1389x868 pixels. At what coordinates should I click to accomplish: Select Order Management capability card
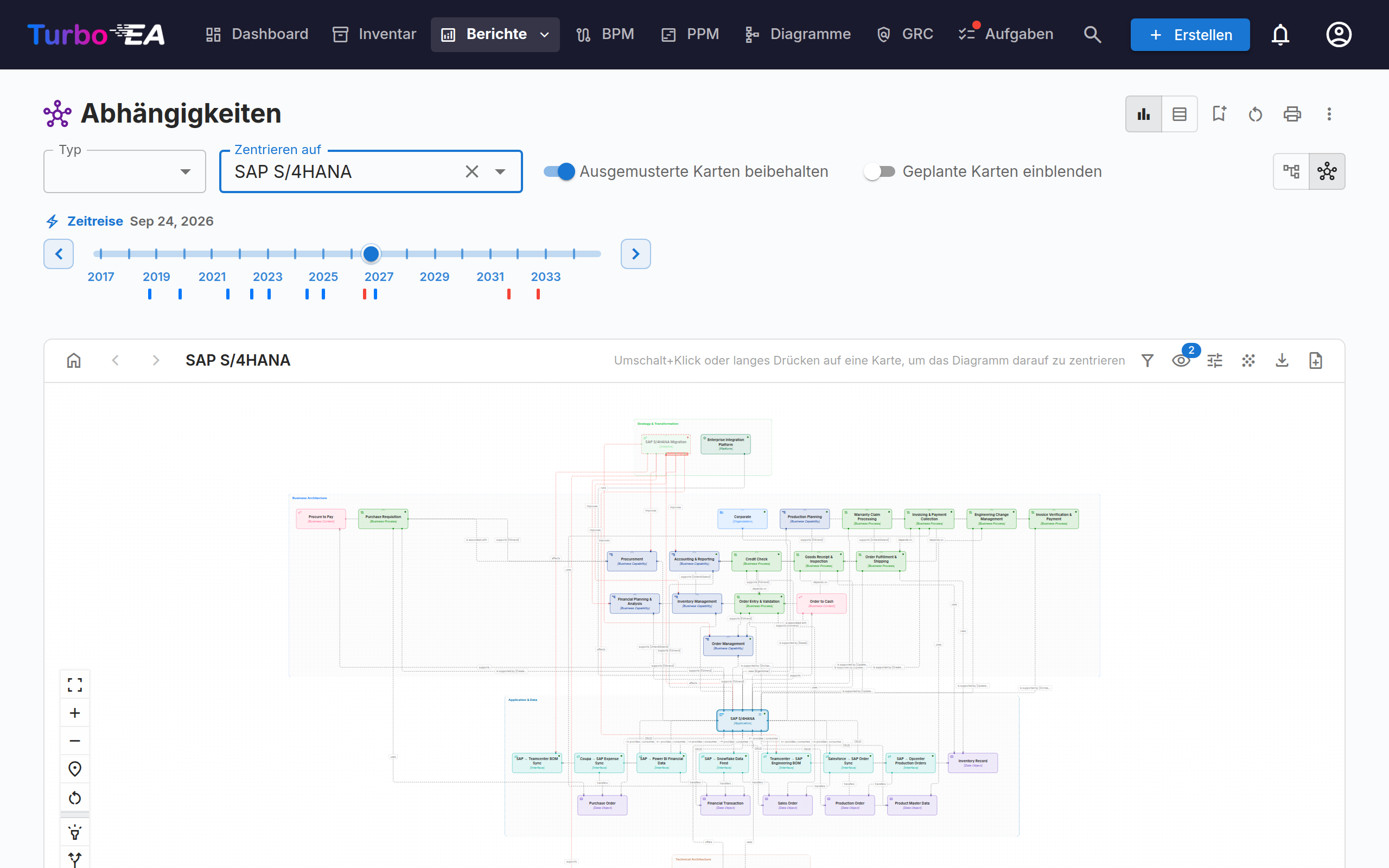(728, 646)
